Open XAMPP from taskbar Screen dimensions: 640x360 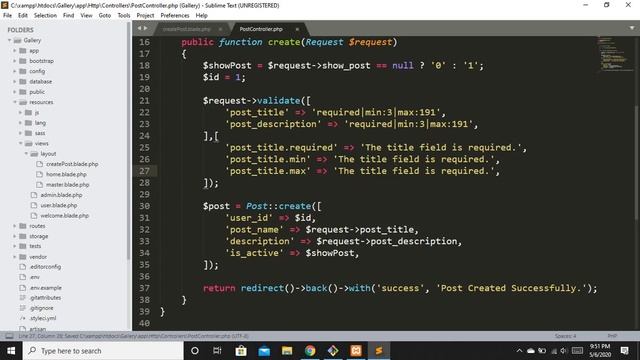tap(356, 351)
